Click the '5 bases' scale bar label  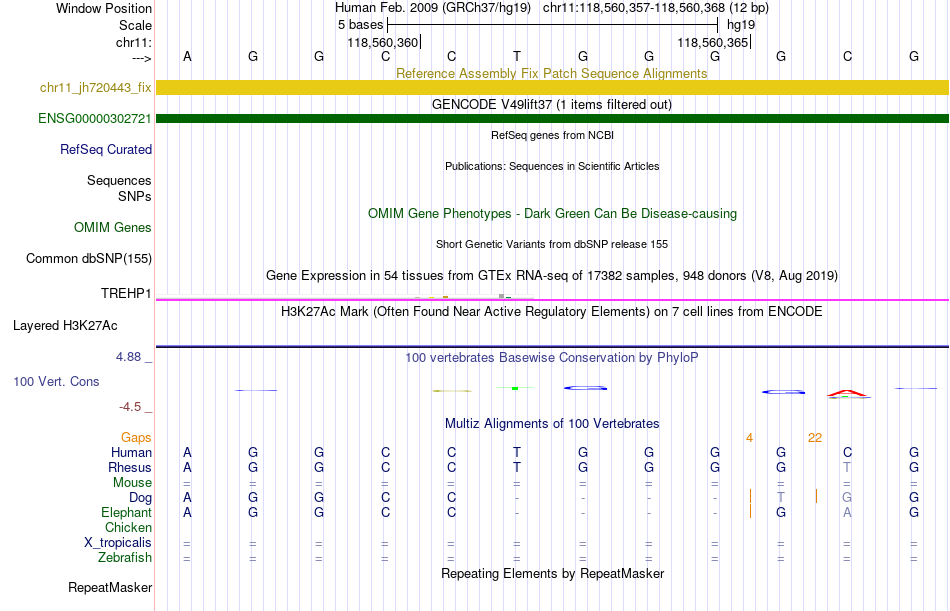pyautogui.click(x=360, y=25)
